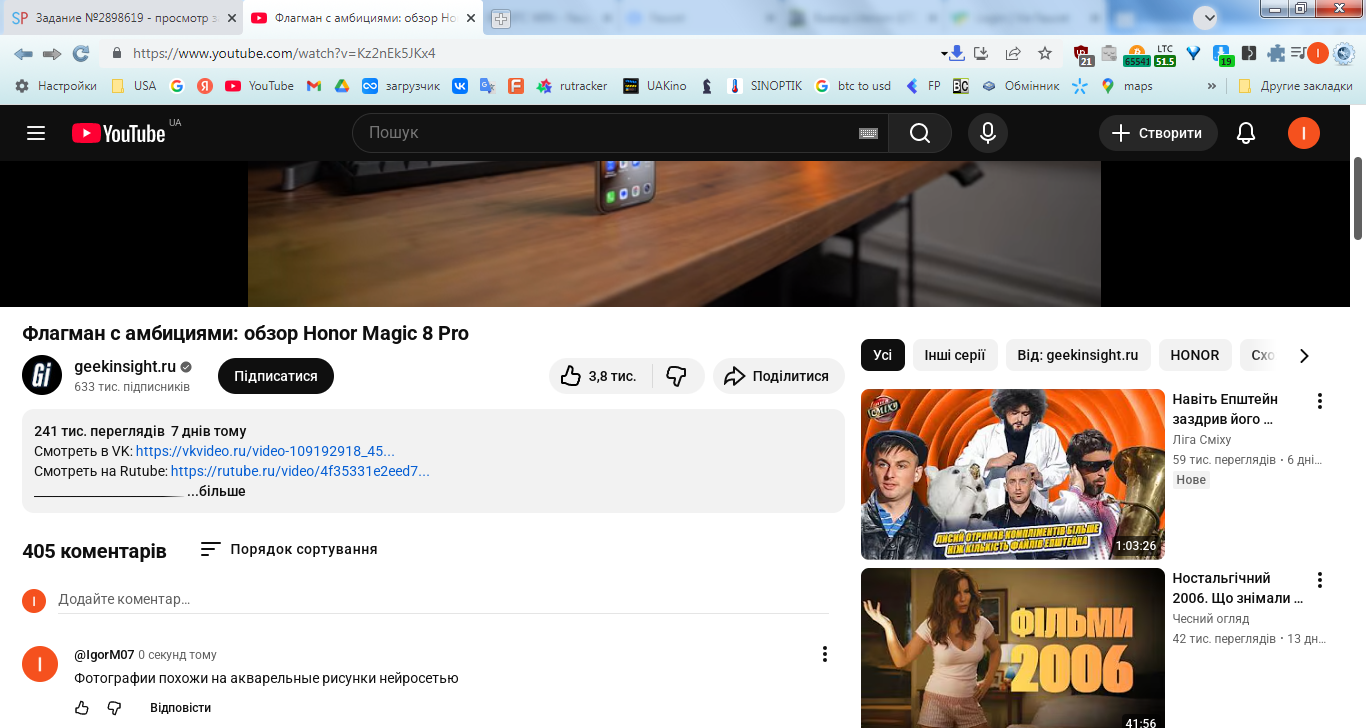Viewport: 1366px width, 728px height.
Task: Open the 'ФІЛЬМИ 2006' video thumbnail
Action: [x=1013, y=648]
